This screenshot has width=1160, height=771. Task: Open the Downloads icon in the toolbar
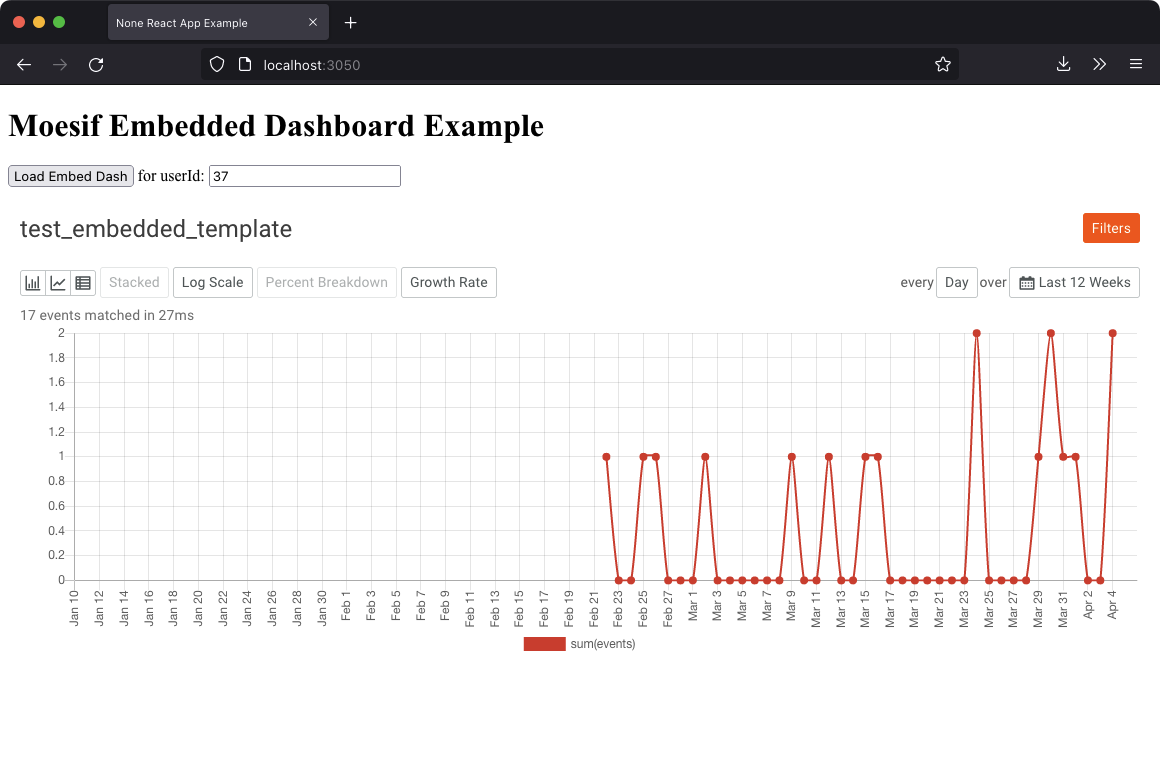coord(1062,64)
